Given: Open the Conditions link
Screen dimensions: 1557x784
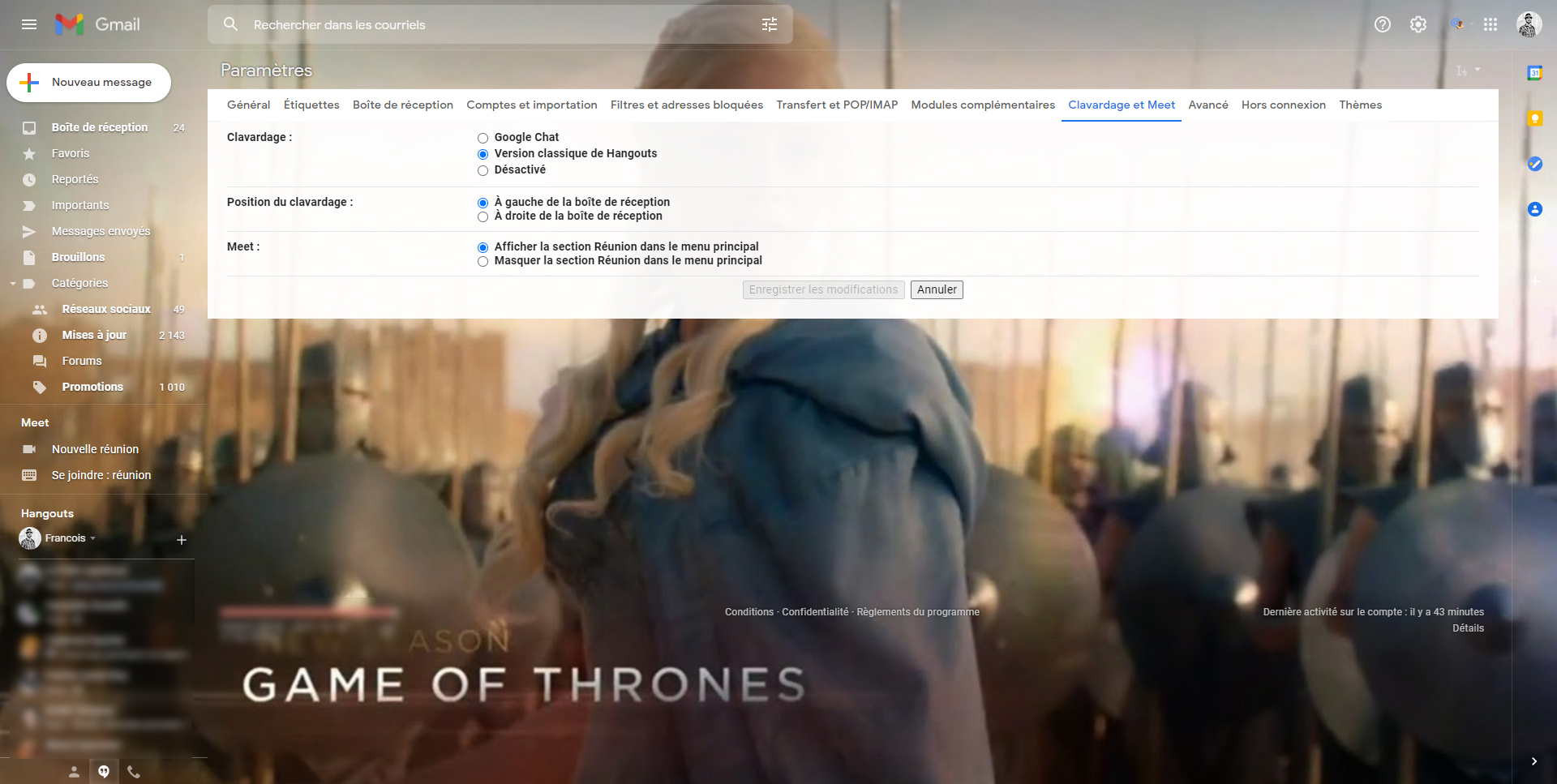Looking at the screenshot, I should (x=749, y=612).
